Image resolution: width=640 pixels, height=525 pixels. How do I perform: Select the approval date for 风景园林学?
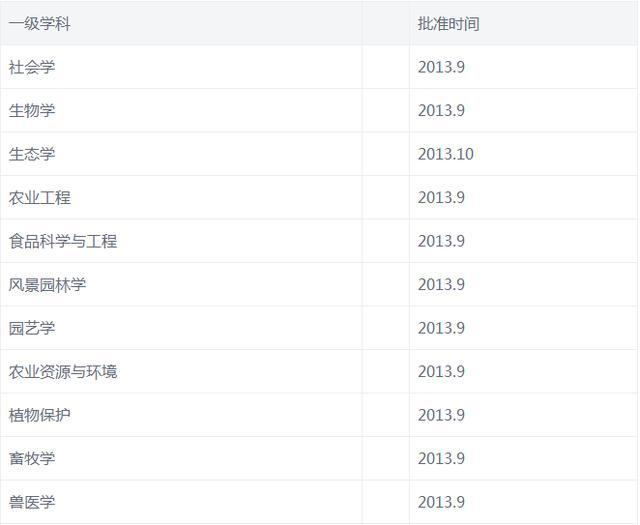click(x=441, y=284)
